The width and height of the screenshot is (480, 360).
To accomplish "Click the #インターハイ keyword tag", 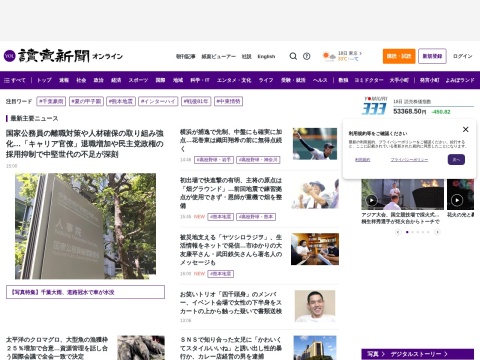I will point(158,101).
